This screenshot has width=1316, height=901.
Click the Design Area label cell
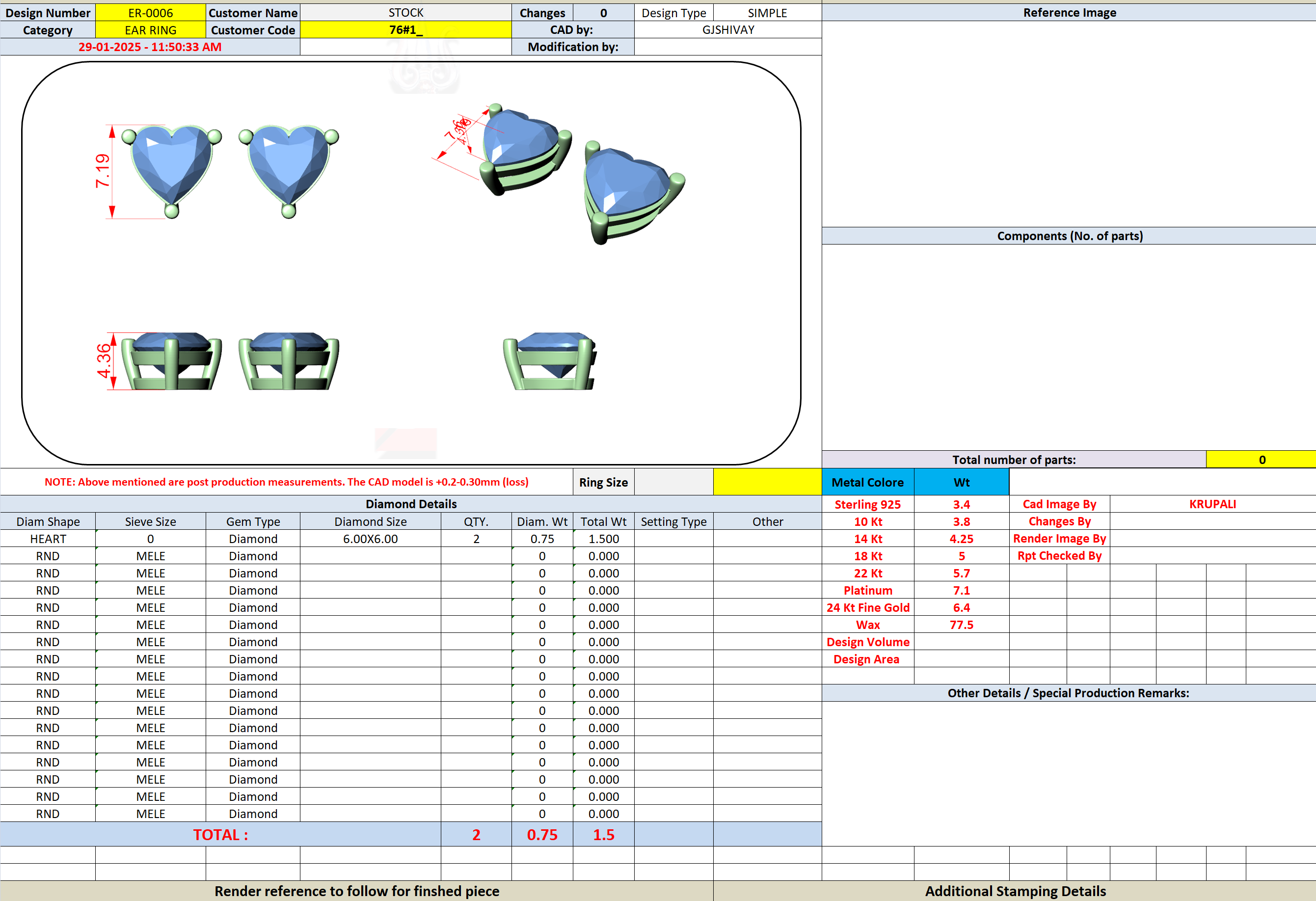pyautogui.click(x=867, y=658)
